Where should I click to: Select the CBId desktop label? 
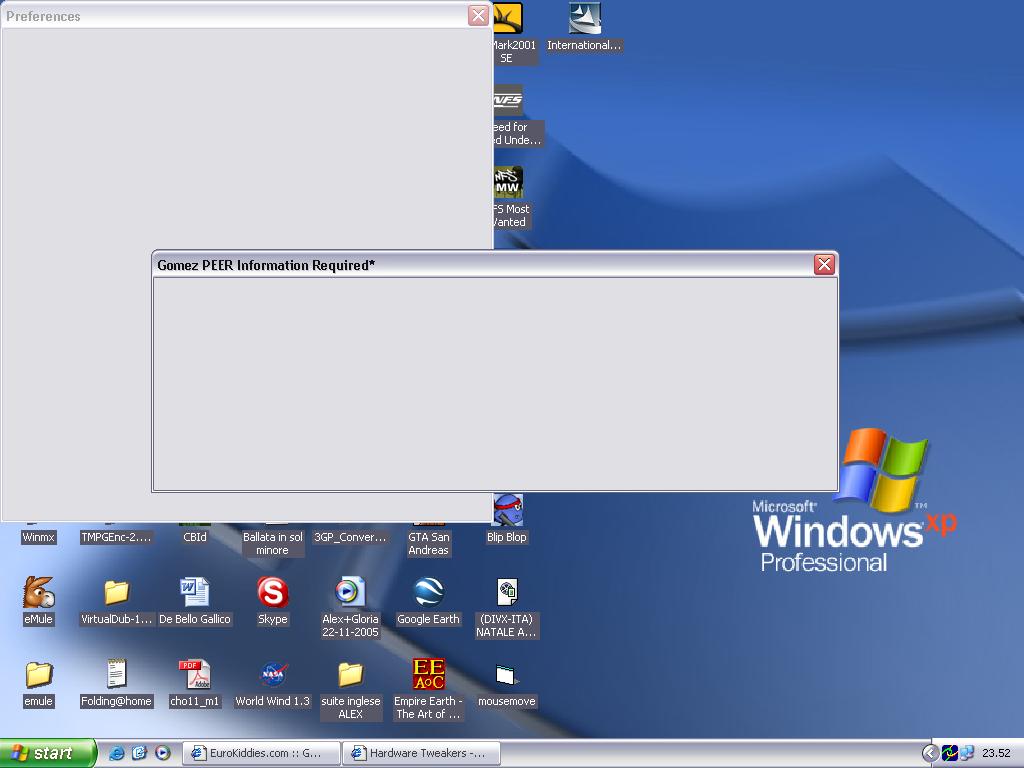195,537
